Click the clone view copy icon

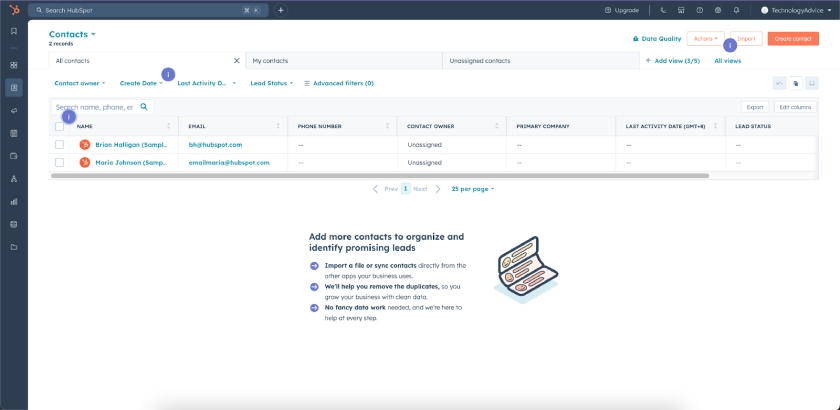point(796,83)
